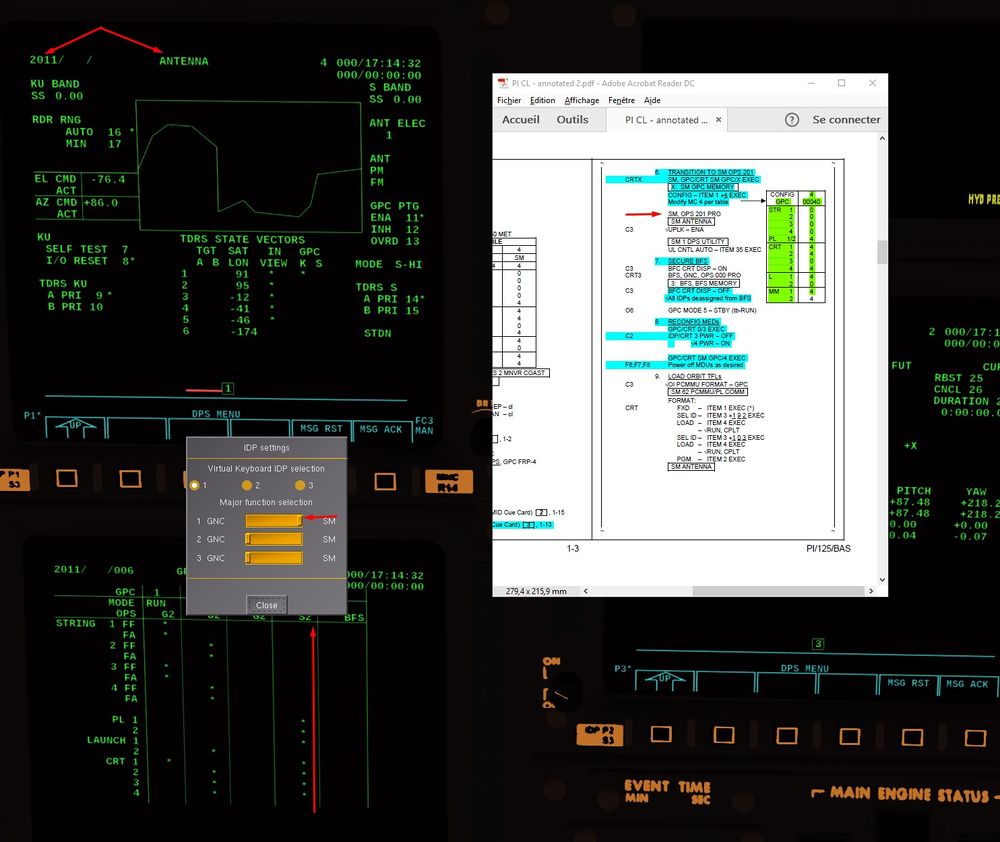Select Virtual Keyboard IDP radio option 1
The image size is (1000, 842).
point(195,485)
